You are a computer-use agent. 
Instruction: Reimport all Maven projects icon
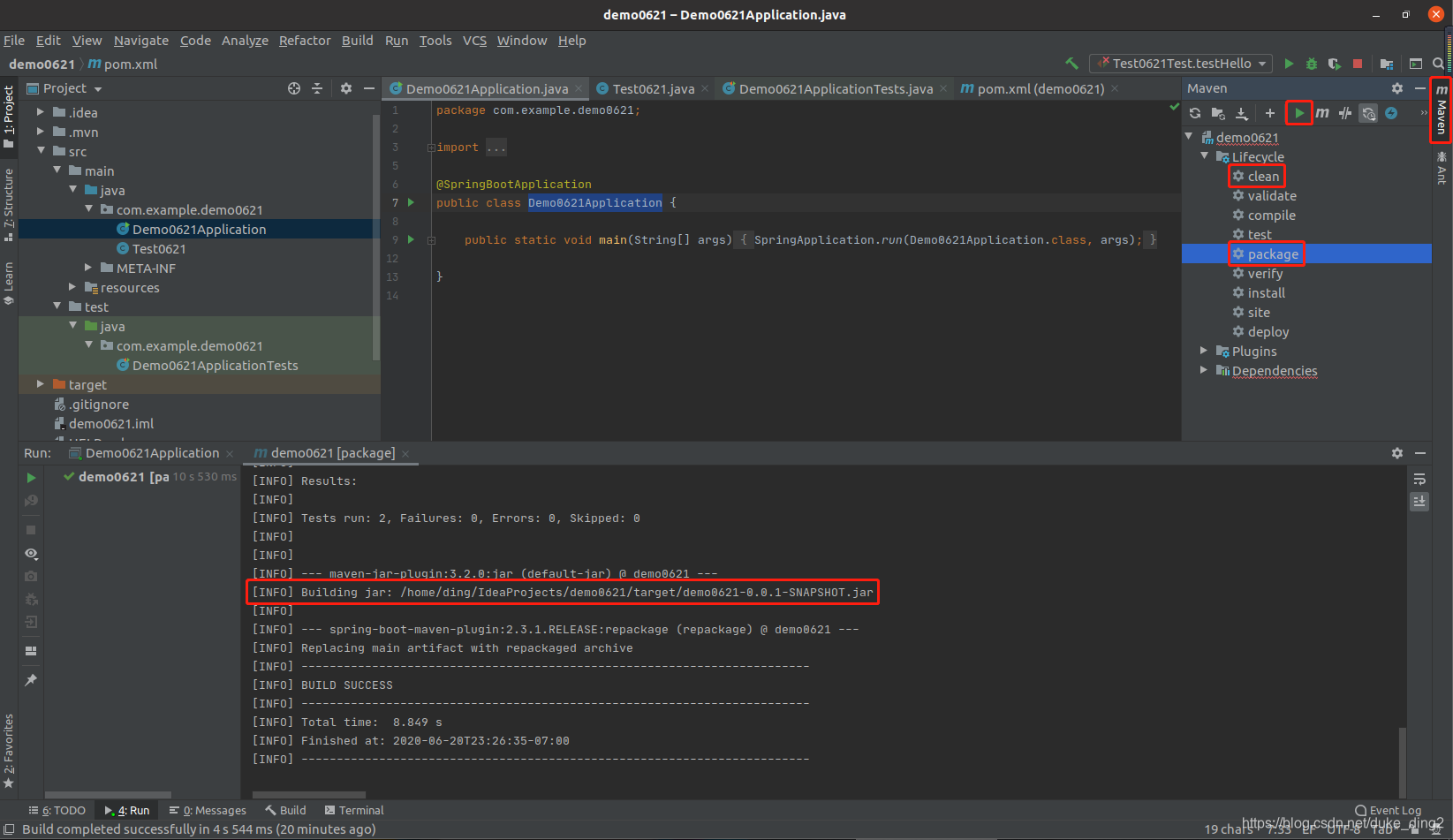pos(1195,113)
